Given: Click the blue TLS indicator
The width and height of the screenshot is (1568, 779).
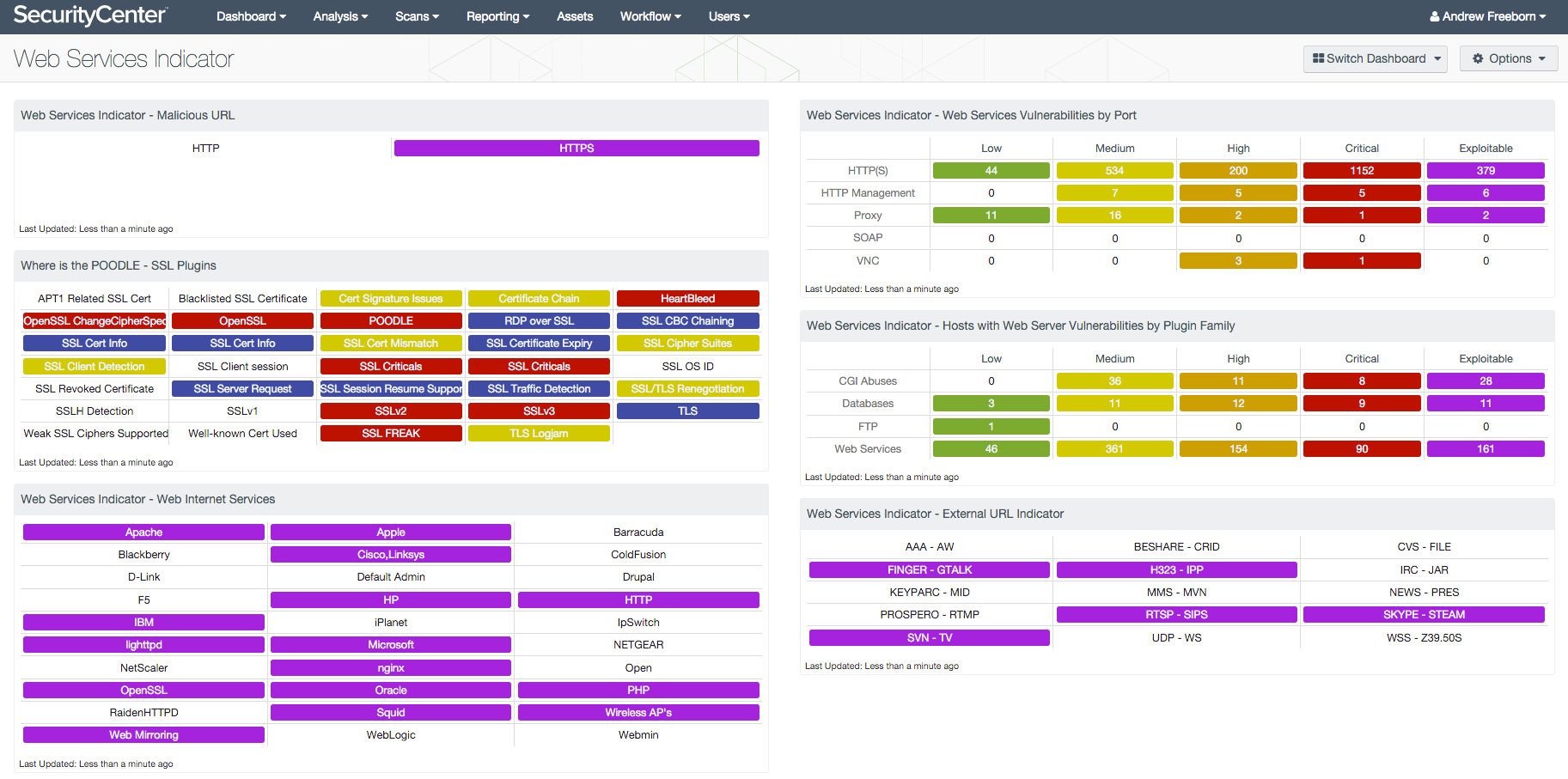Looking at the screenshot, I should (687, 411).
